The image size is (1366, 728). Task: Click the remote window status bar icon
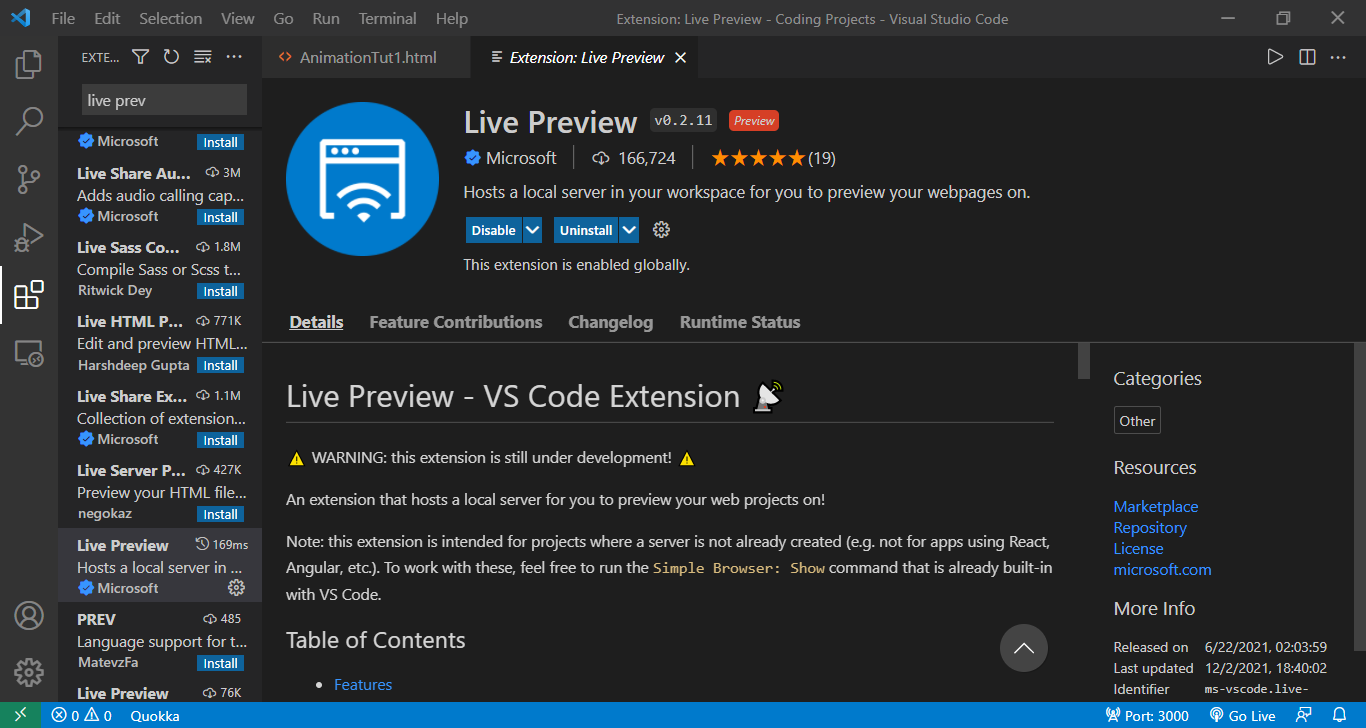click(x=21, y=715)
